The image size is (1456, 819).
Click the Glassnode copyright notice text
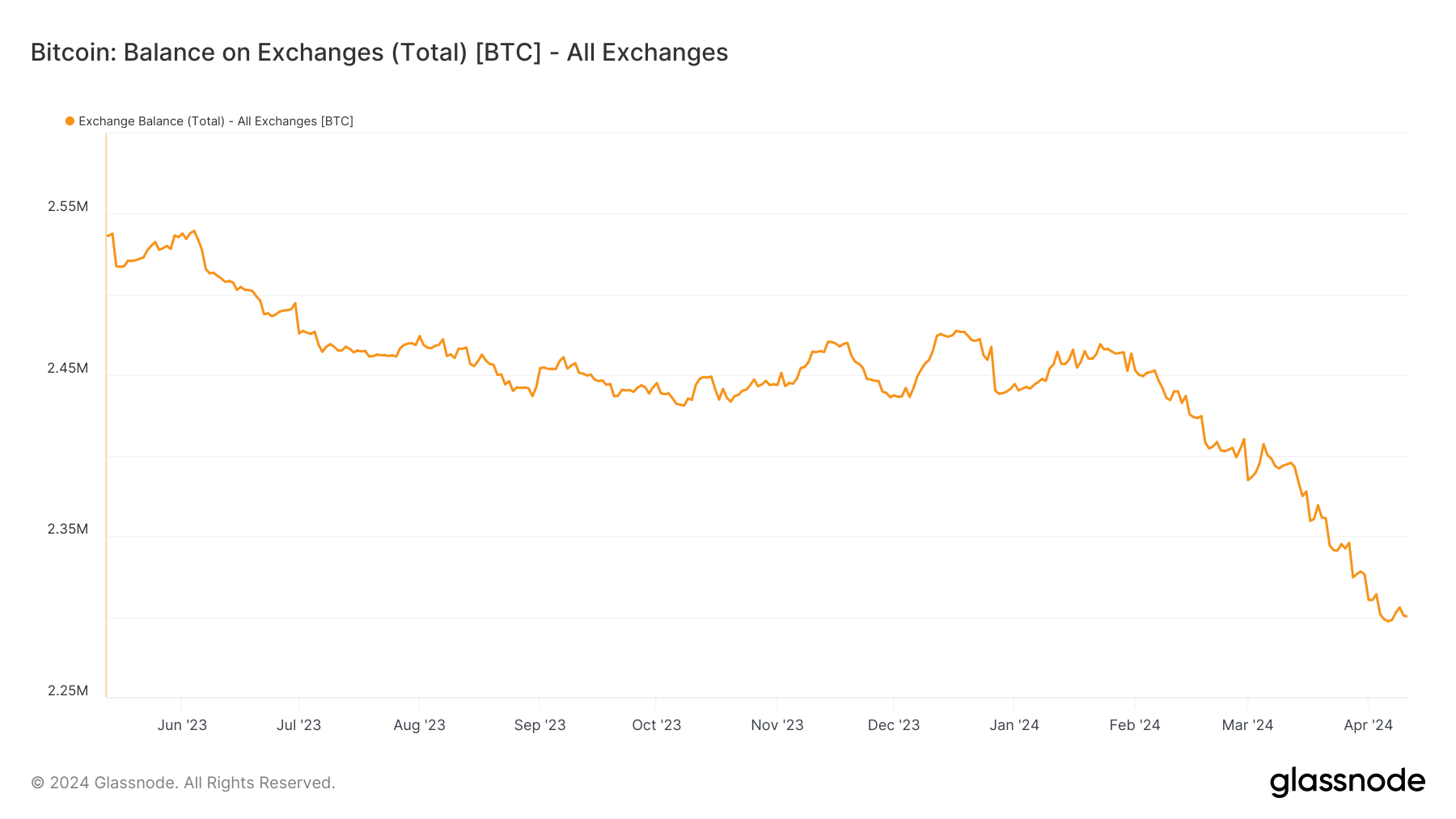183,783
